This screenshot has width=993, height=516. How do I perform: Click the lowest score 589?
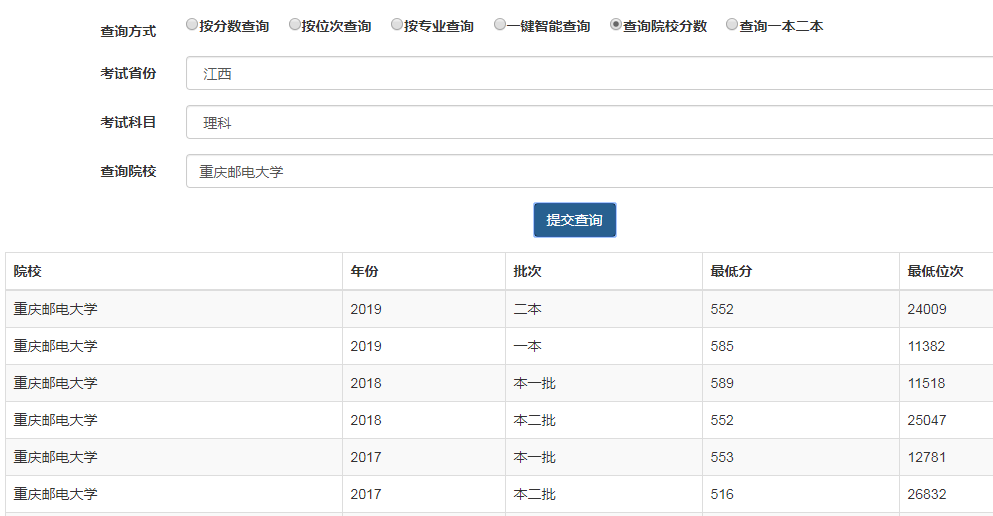(x=722, y=383)
